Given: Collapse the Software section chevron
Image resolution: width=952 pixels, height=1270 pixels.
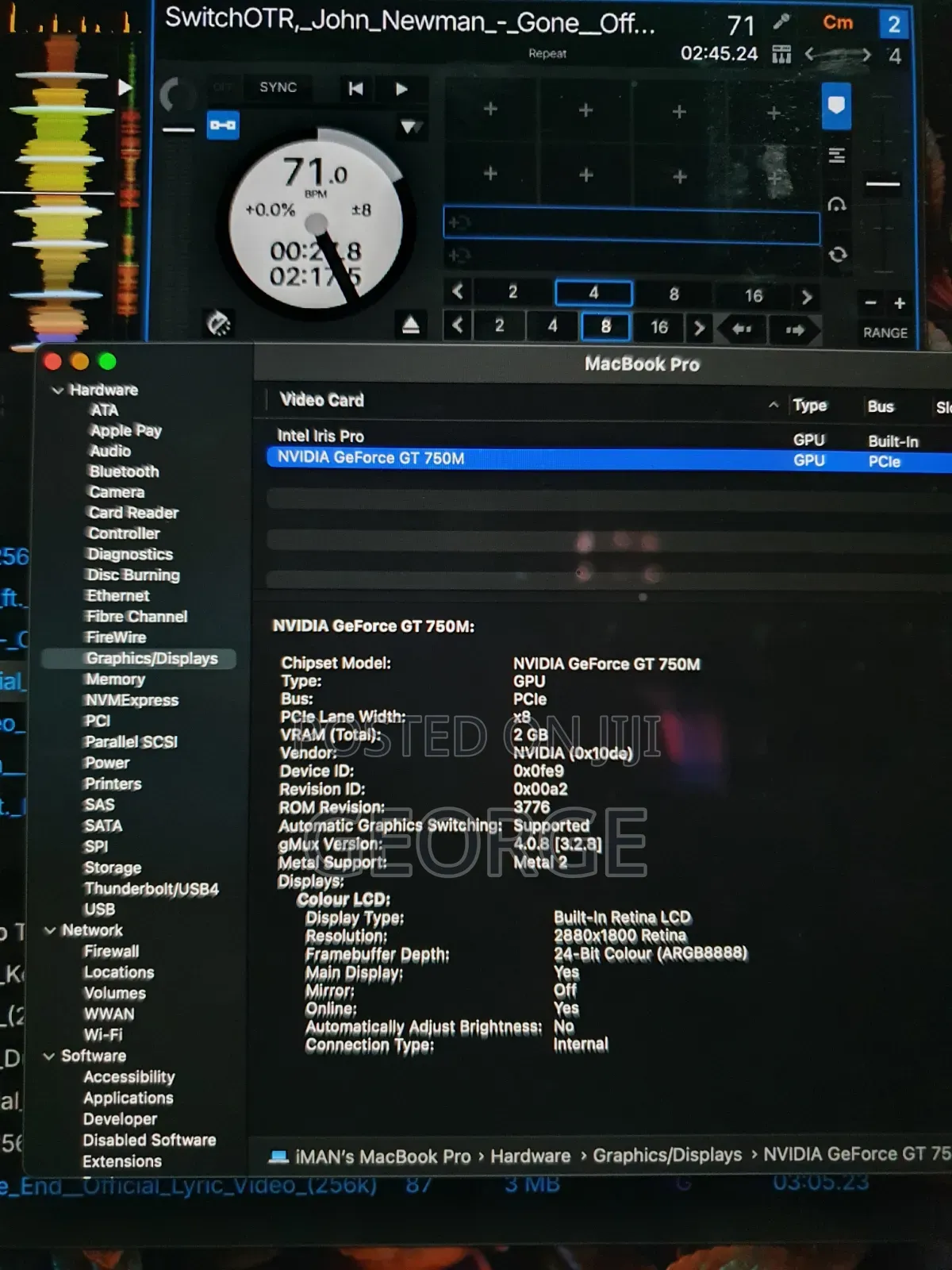Looking at the screenshot, I should coord(49,1056).
